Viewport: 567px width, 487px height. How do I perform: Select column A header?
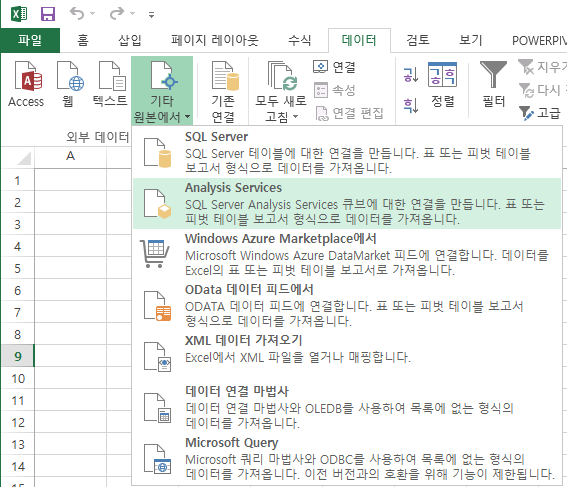coord(71,156)
